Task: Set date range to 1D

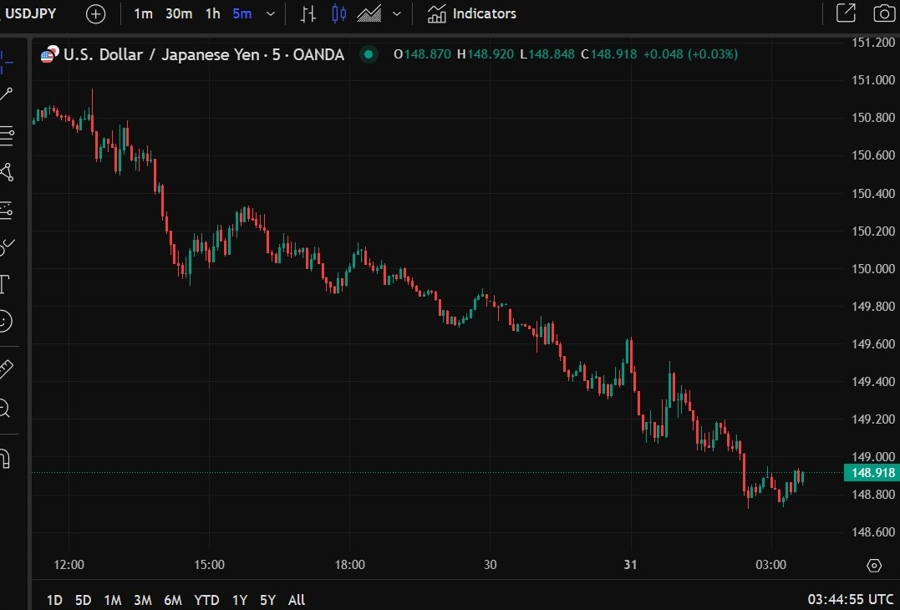Action: [x=55, y=600]
